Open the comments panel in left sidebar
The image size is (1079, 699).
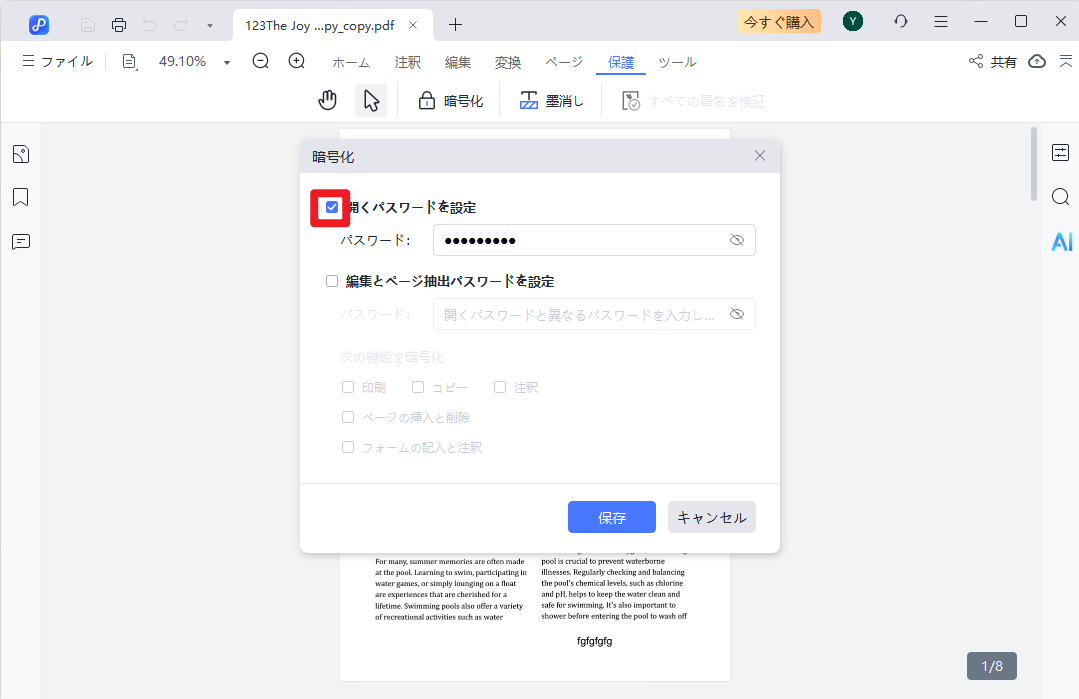tap(21, 242)
